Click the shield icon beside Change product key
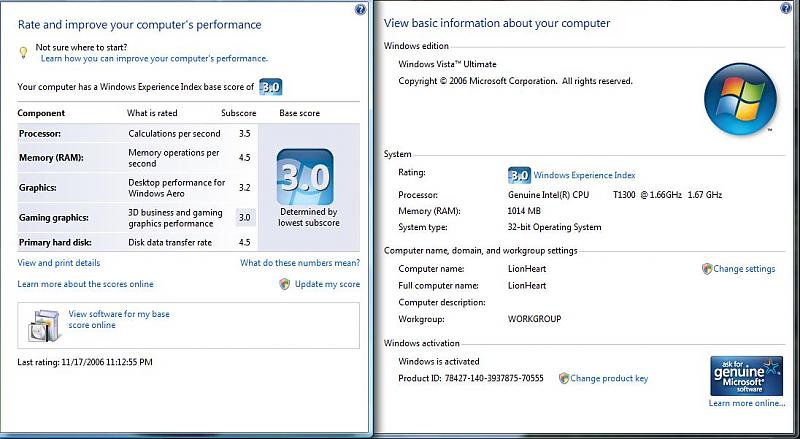The width and height of the screenshot is (800, 439). [564, 378]
